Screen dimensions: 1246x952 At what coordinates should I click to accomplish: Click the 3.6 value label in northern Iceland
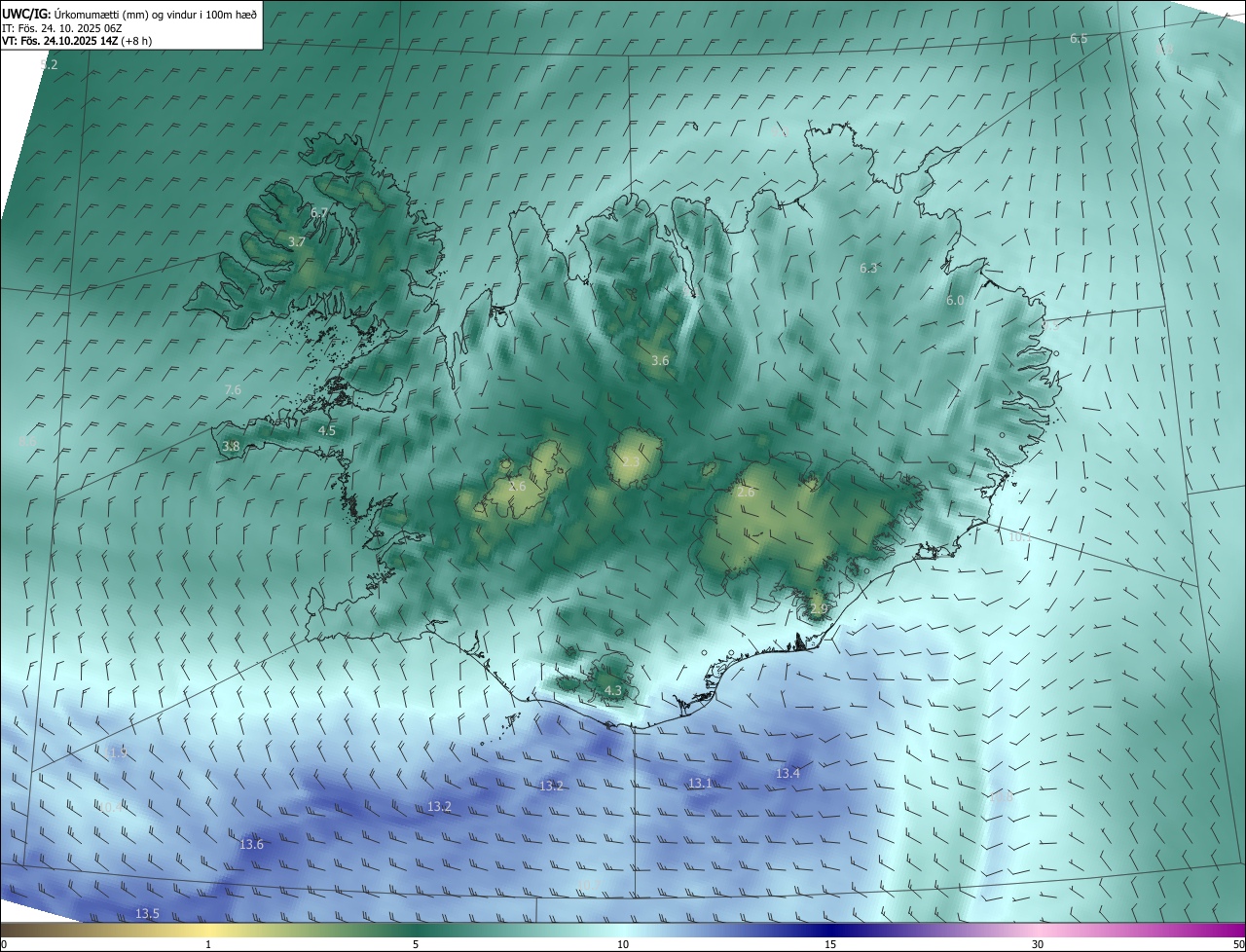click(x=660, y=360)
